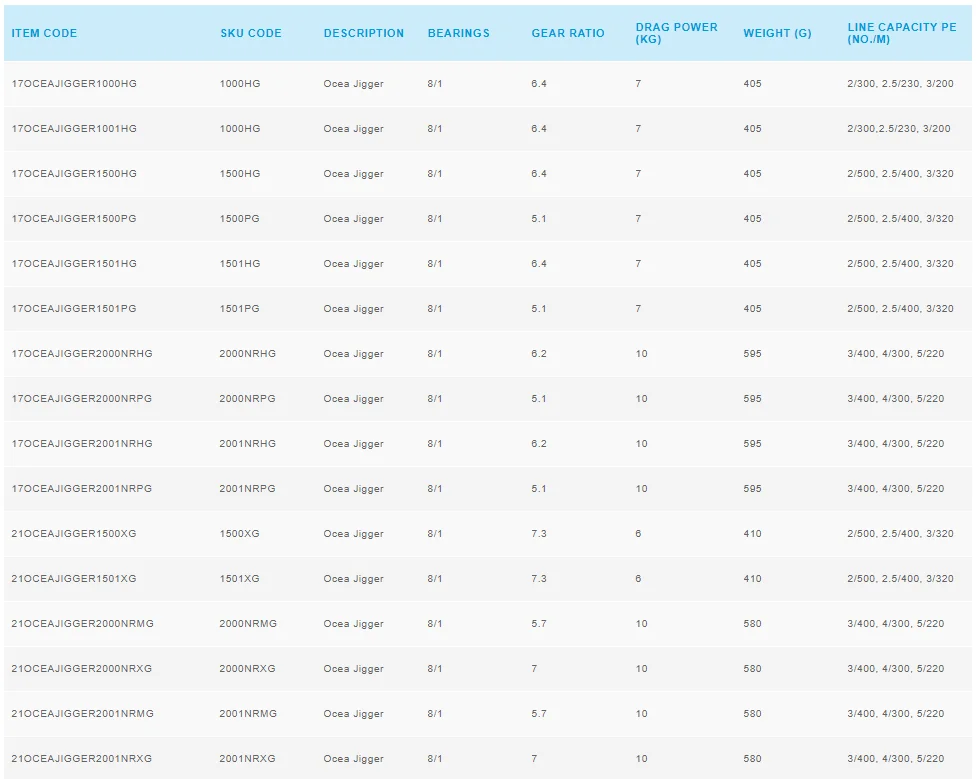The width and height of the screenshot is (977, 779).
Task: Click drag power 7 in 1501HG row
Action: point(638,264)
